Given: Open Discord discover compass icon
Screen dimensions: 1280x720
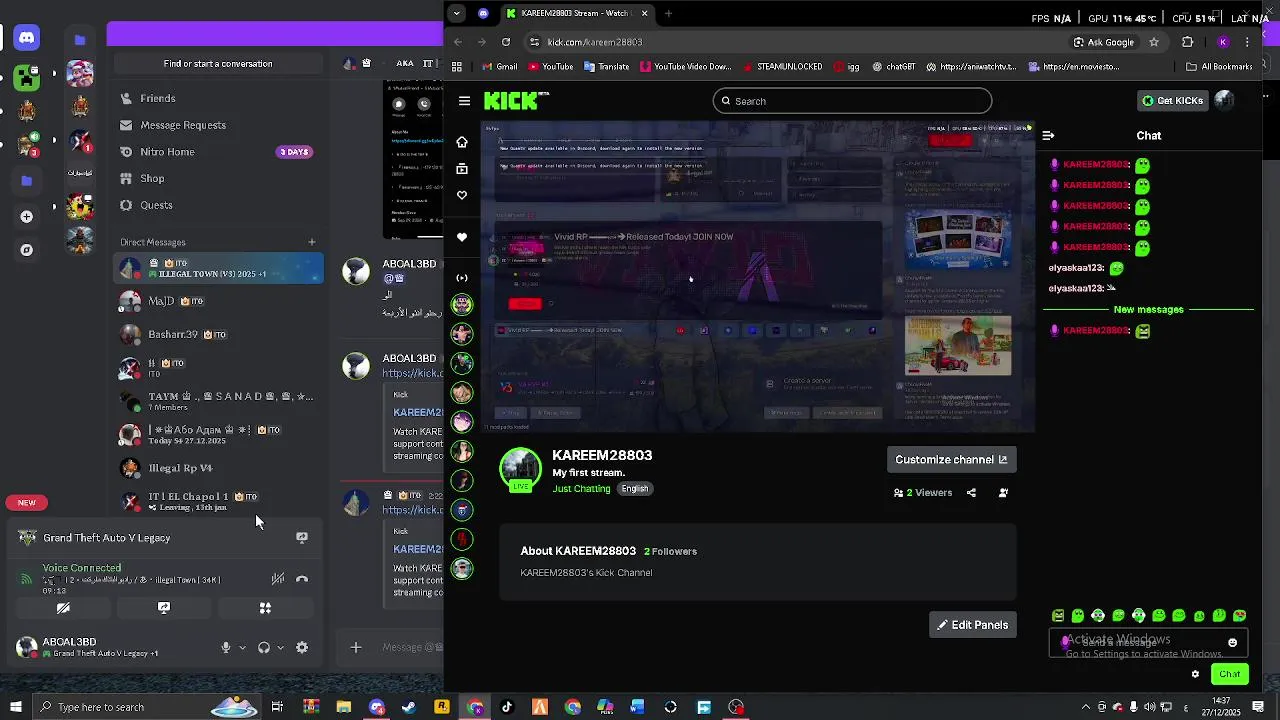Looking at the screenshot, I should (27, 250).
